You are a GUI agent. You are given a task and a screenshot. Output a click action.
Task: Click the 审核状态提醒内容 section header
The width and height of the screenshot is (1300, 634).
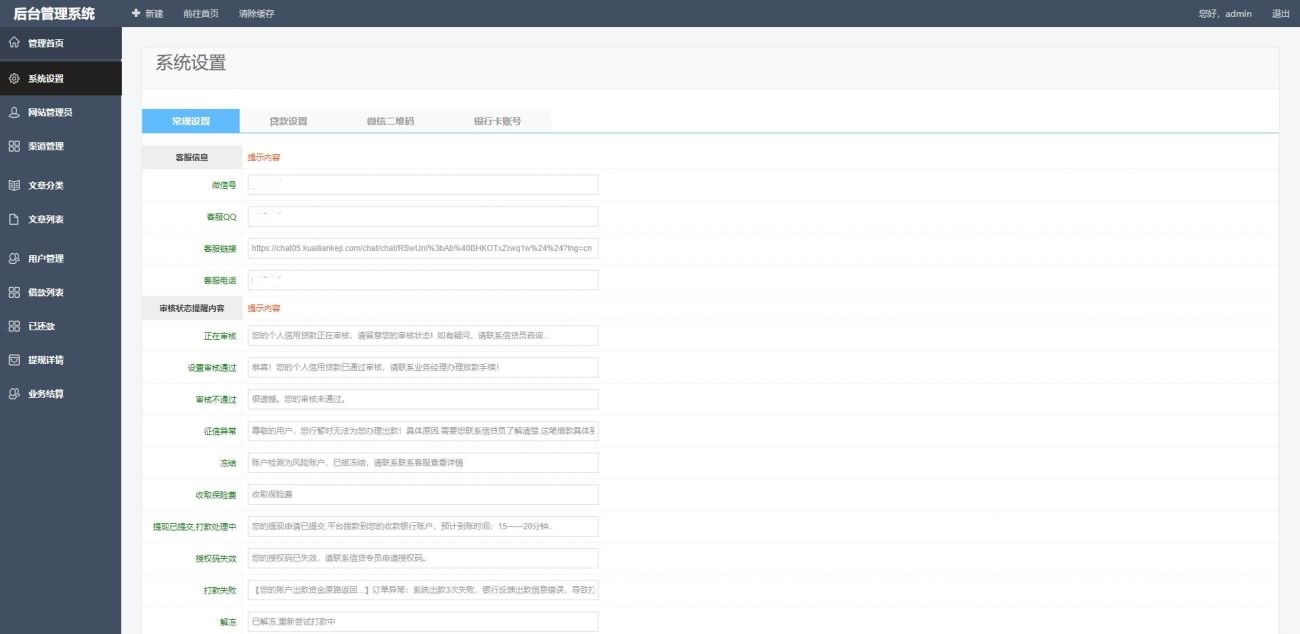[191, 308]
